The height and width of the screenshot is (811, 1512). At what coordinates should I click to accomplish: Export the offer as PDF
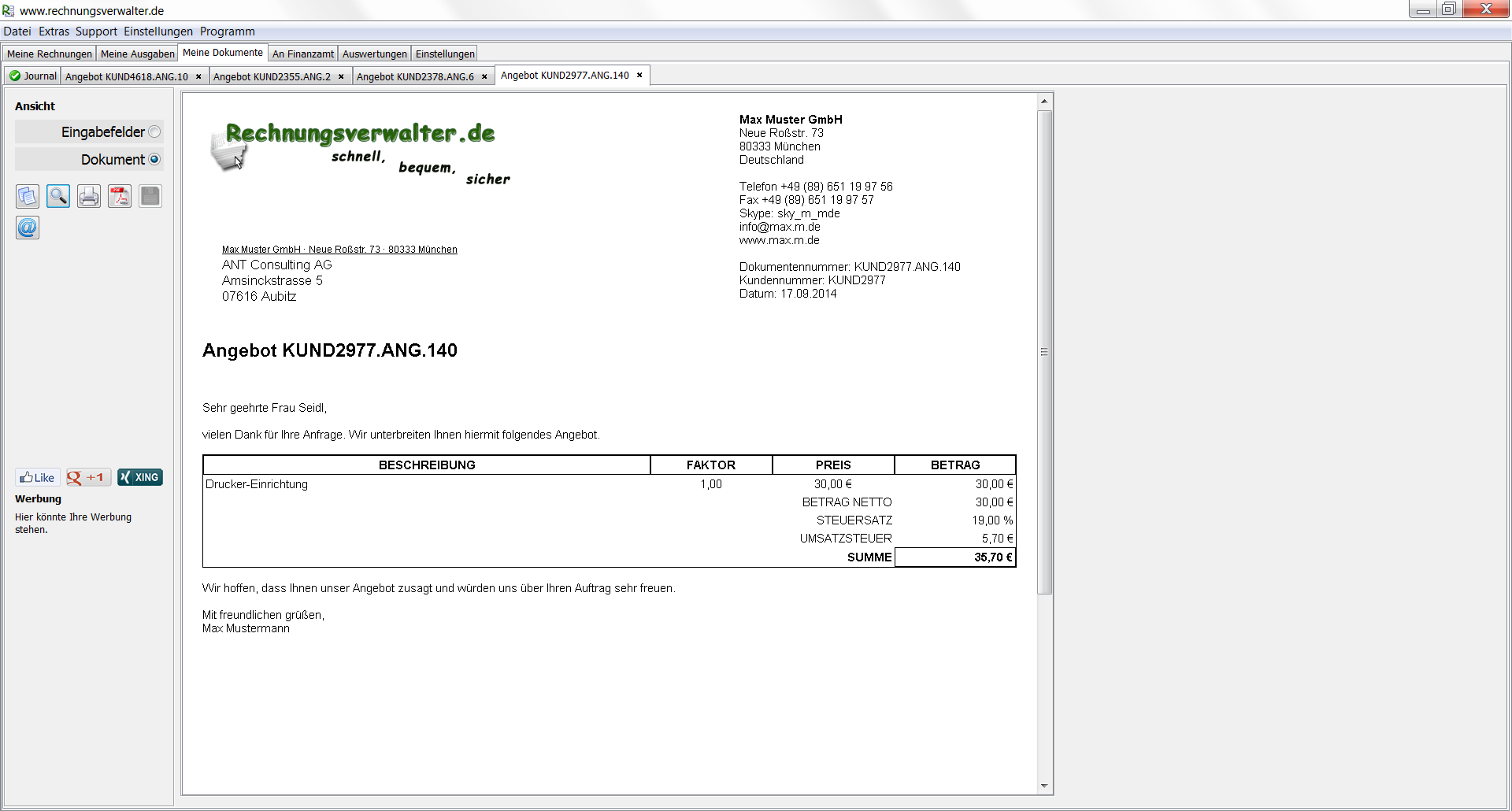120,196
